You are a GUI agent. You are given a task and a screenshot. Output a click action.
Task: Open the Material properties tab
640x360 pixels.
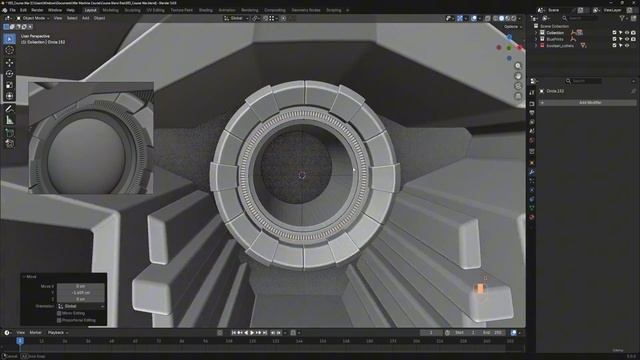532,217
